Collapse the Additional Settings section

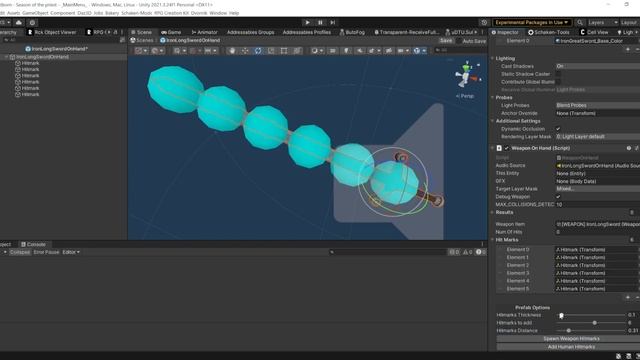pyautogui.click(x=493, y=121)
